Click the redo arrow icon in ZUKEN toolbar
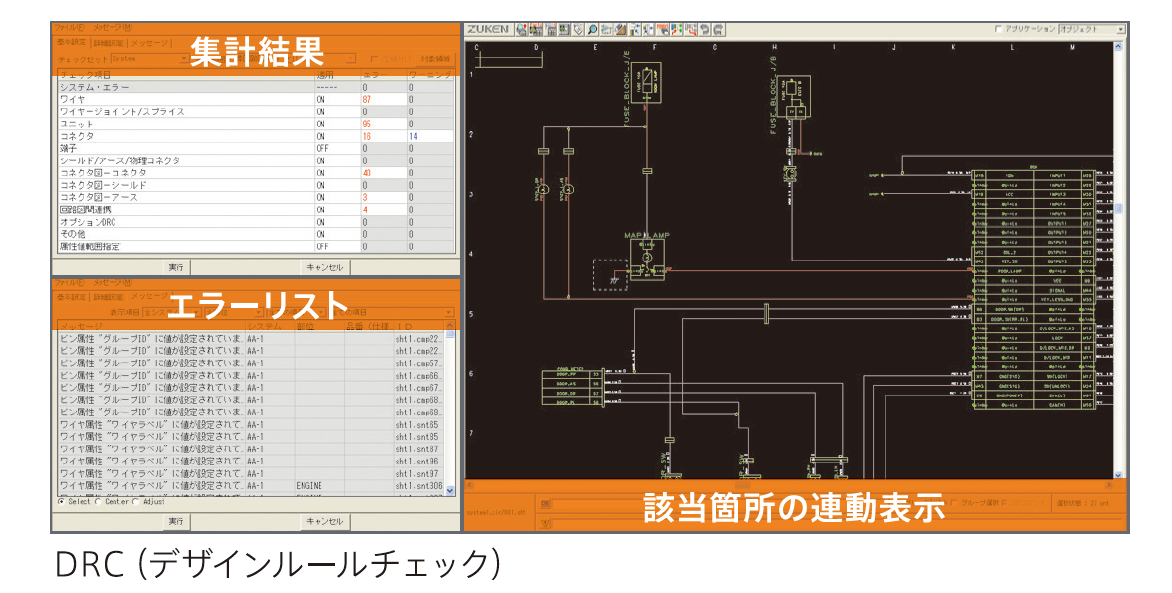 point(719,29)
